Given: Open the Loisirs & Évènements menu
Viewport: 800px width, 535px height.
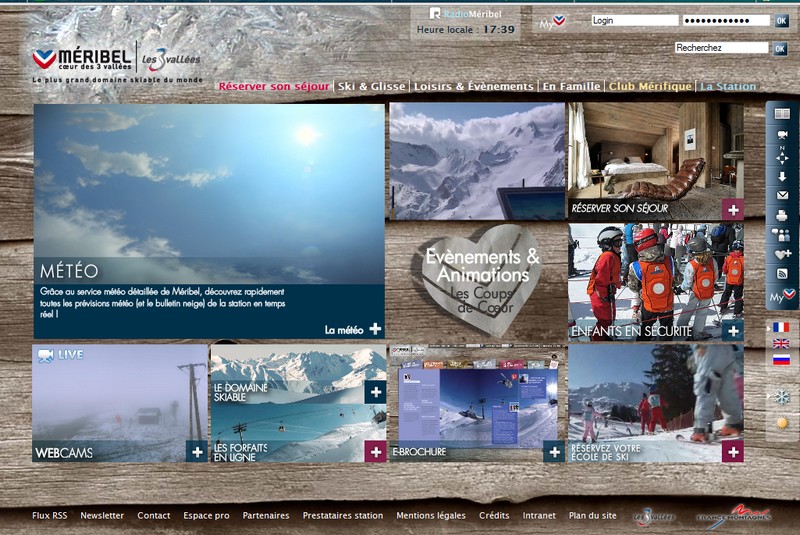Looking at the screenshot, I should pos(473,86).
